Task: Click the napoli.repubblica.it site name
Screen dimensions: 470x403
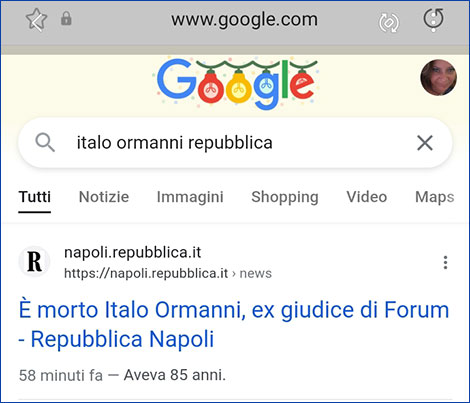Action: click(133, 253)
